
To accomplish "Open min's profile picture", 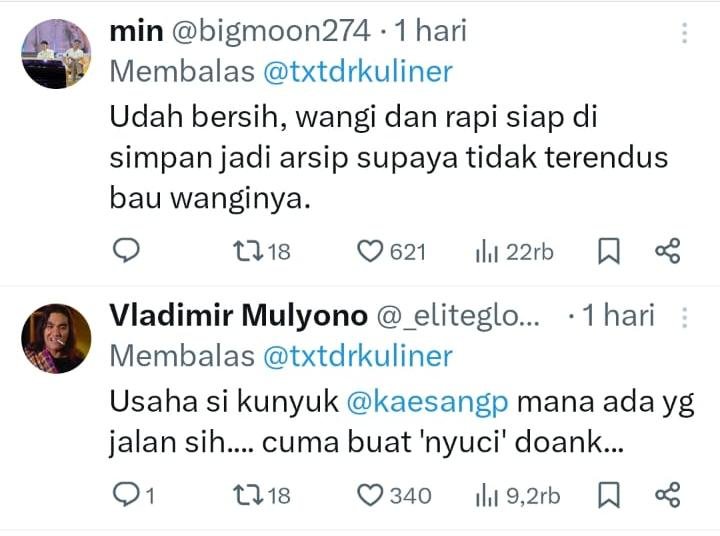I will tap(56, 53).
